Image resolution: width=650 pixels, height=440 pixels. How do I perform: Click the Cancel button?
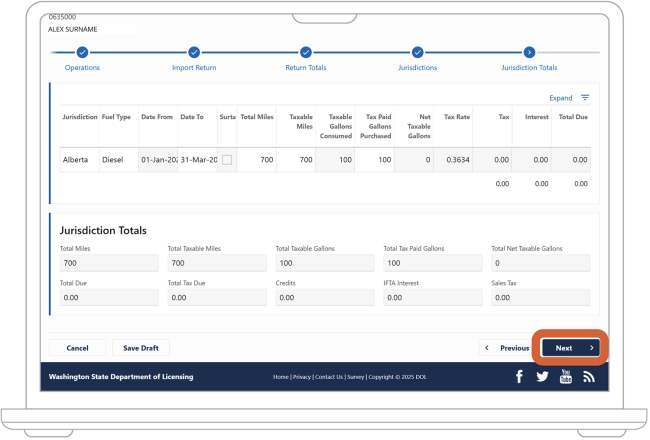coord(78,348)
